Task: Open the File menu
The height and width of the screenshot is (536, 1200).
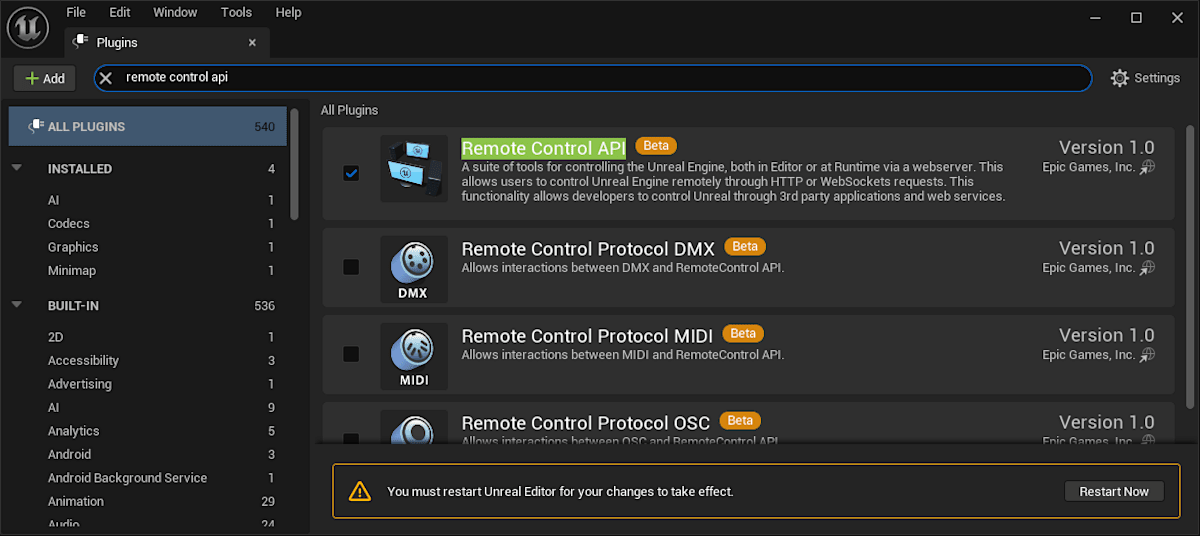Action: point(76,12)
